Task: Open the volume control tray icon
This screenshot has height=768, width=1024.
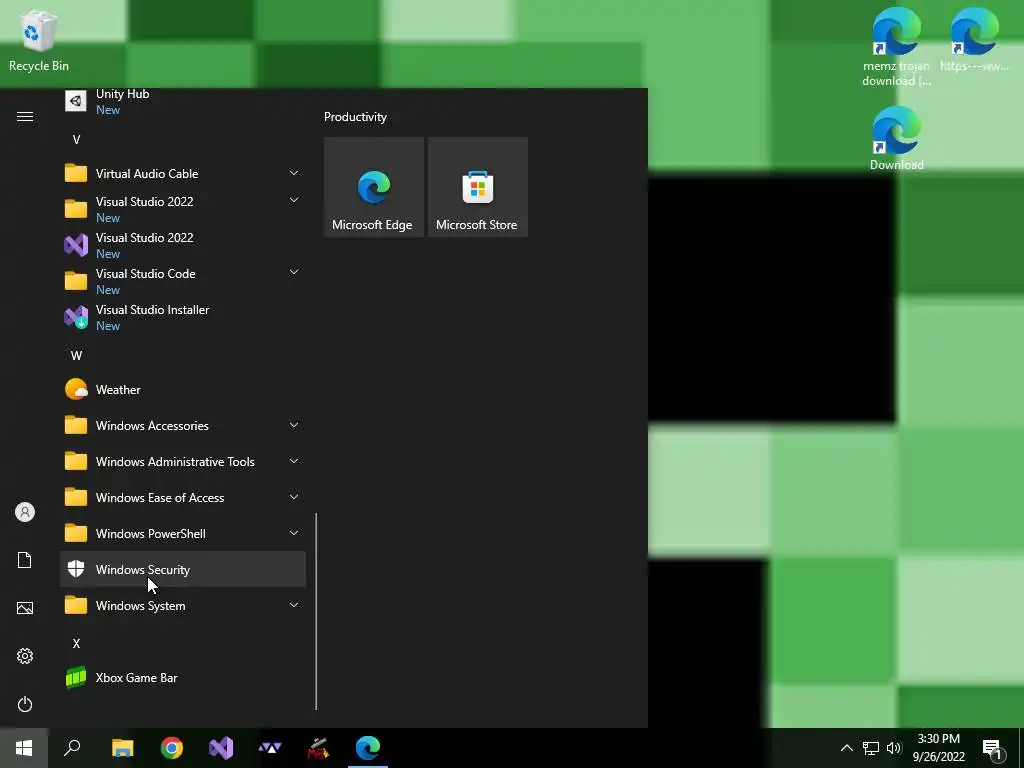Action: click(894, 748)
